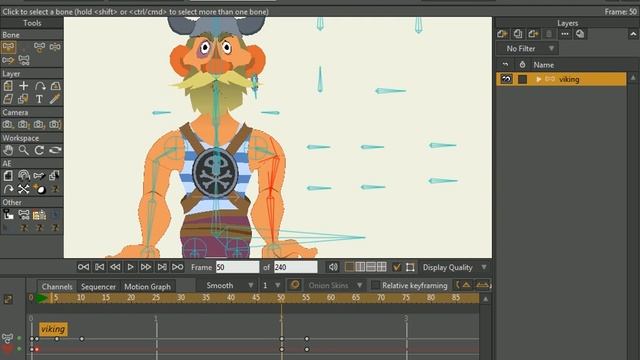This screenshot has height=360, width=640.
Task: Select the viking layer row
Action: [x=561, y=79]
